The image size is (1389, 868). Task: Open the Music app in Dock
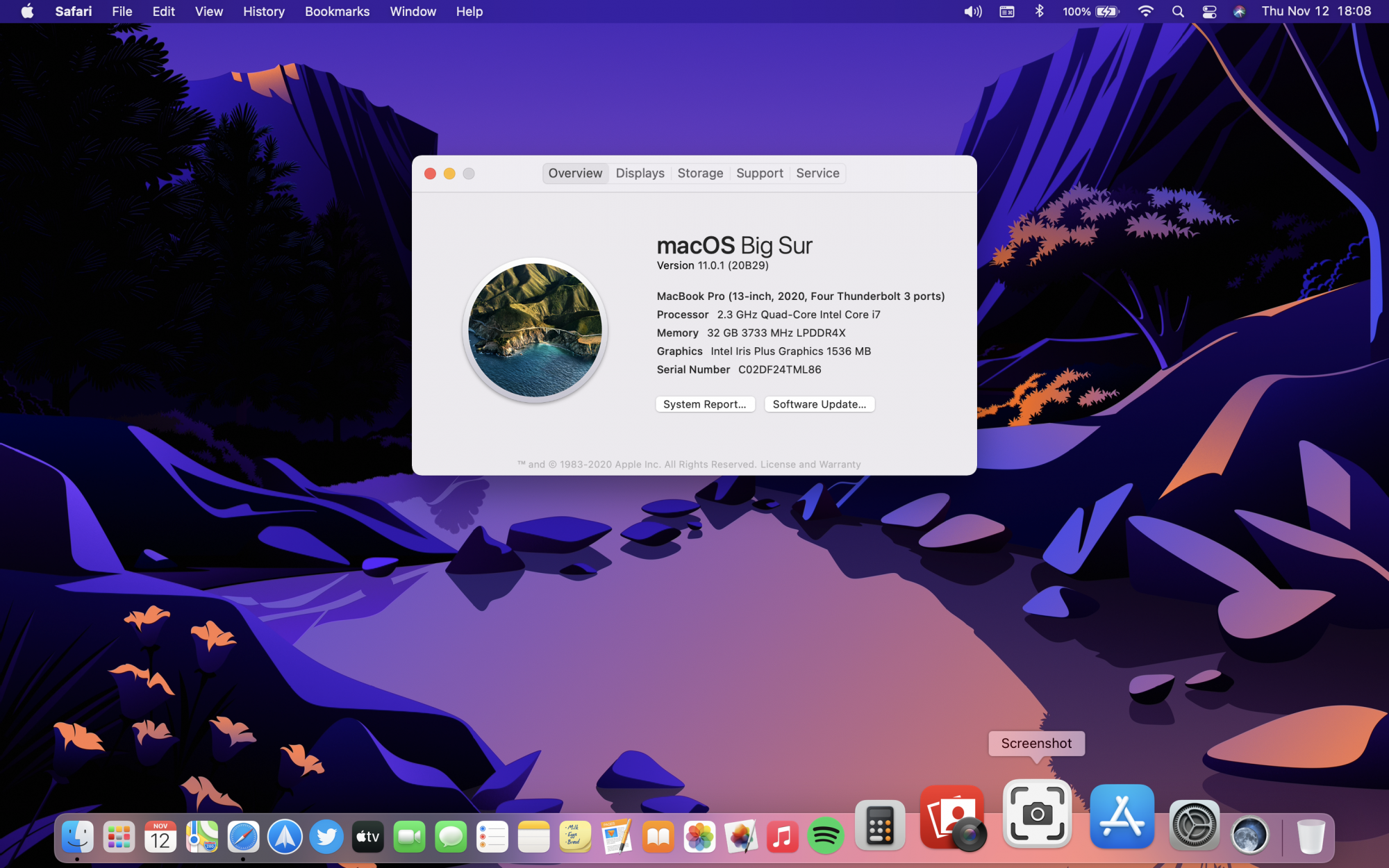point(783,837)
